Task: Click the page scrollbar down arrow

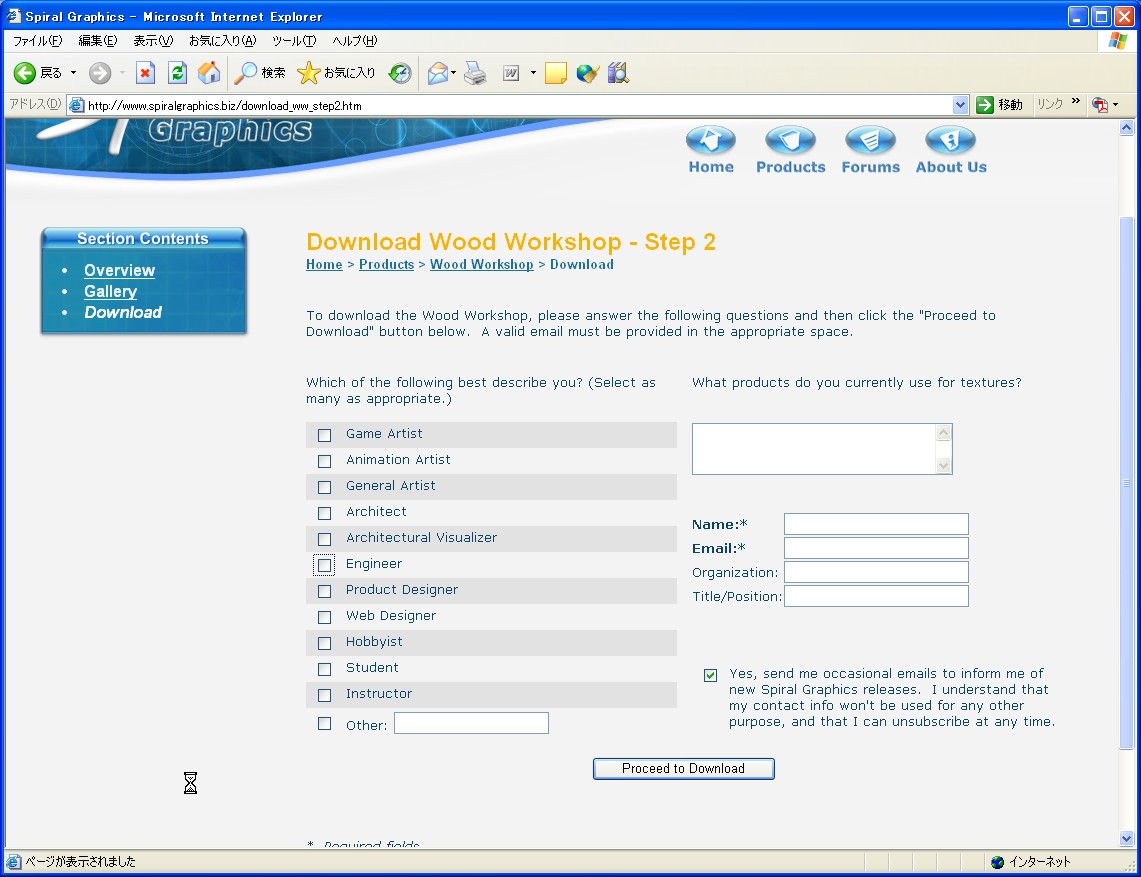Action: 1126,838
